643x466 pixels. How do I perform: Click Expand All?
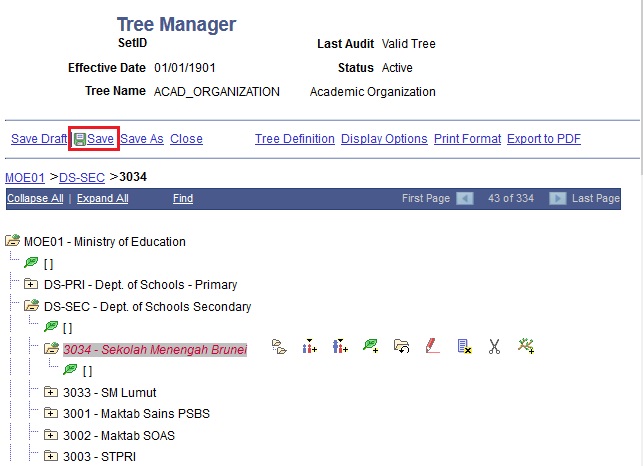pyautogui.click(x=103, y=199)
